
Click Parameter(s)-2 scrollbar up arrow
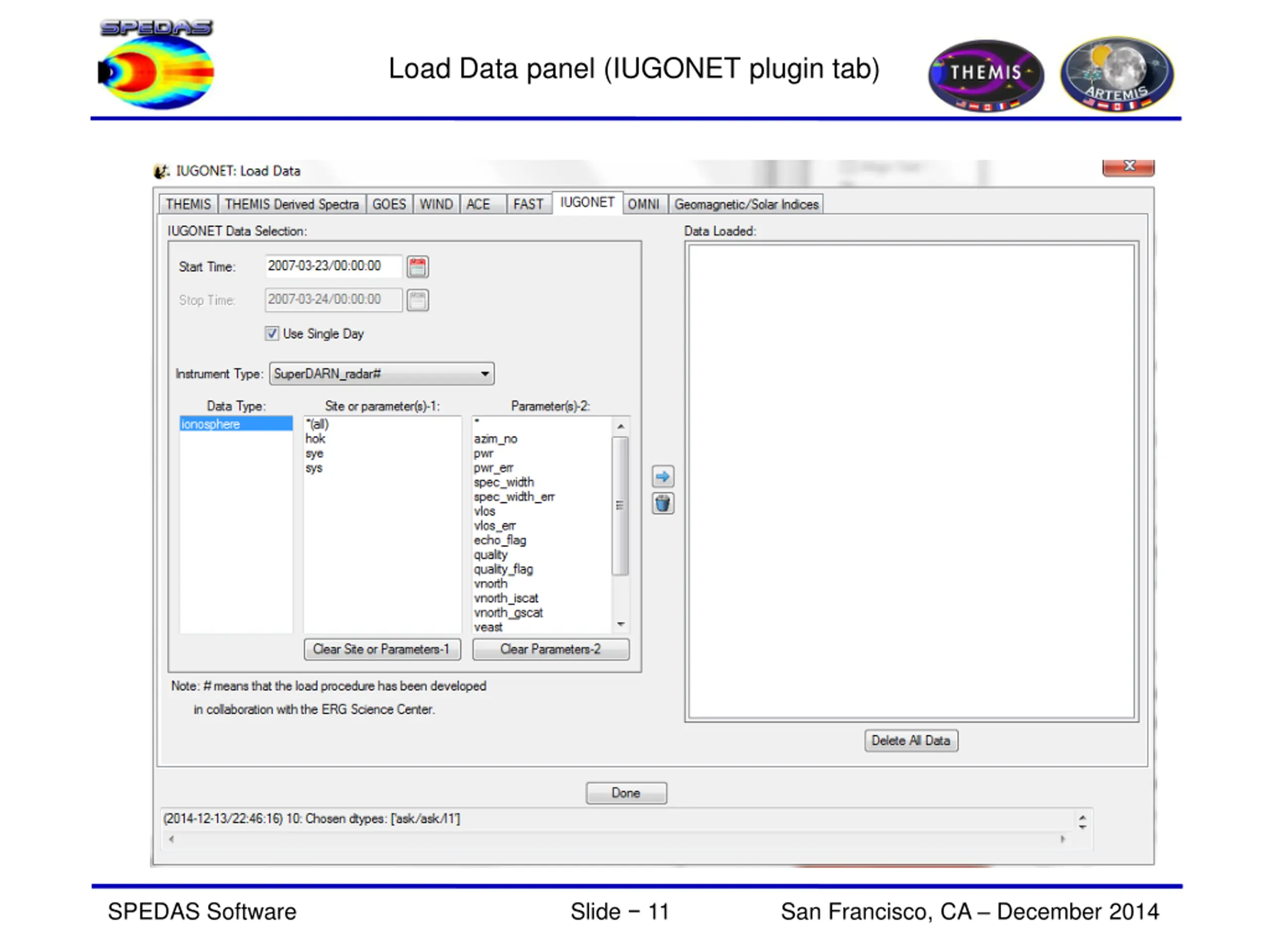[620, 426]
